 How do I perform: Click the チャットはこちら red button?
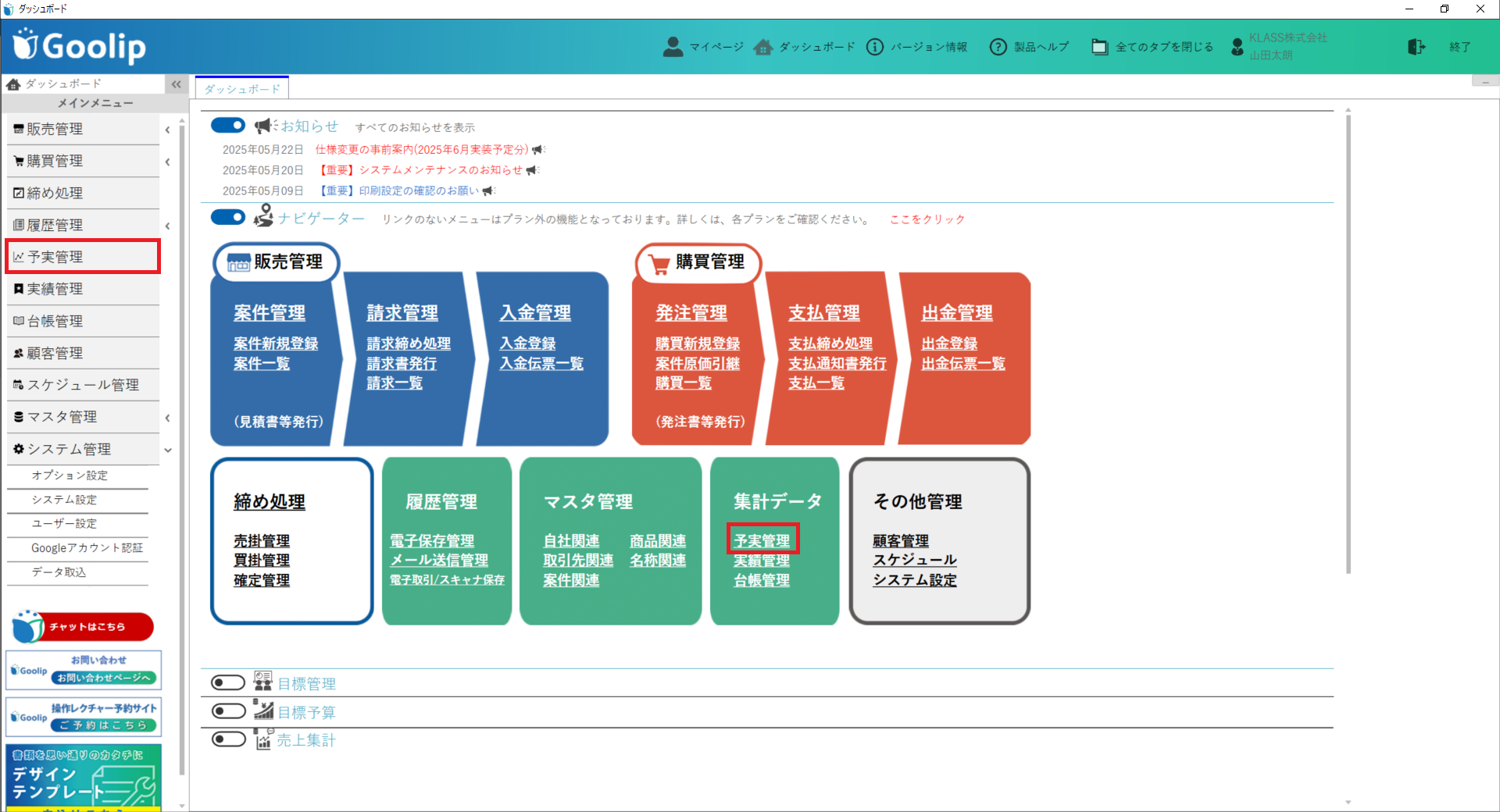coord(84,626)
